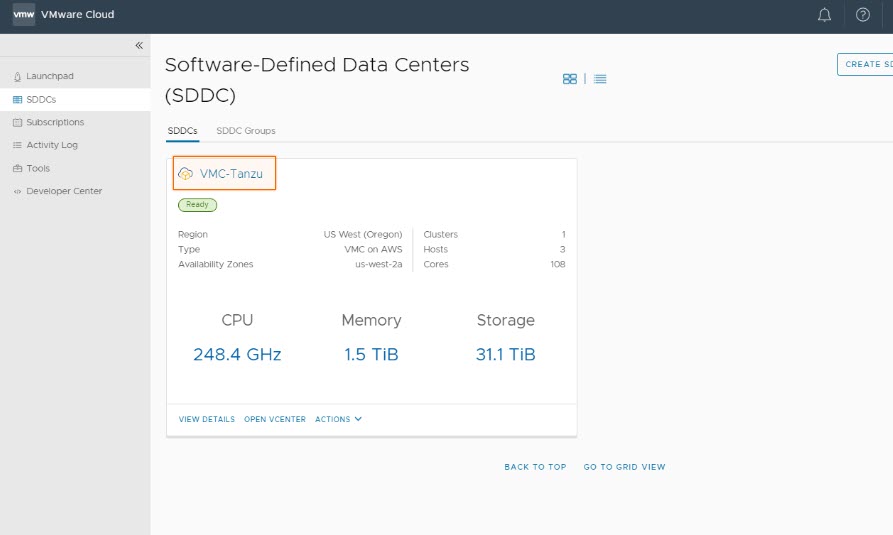The height and width of the screenshot is (535, 893).
Task: Click the Software-Defined Data Centers heading
Action: click(x=317, y=80)
